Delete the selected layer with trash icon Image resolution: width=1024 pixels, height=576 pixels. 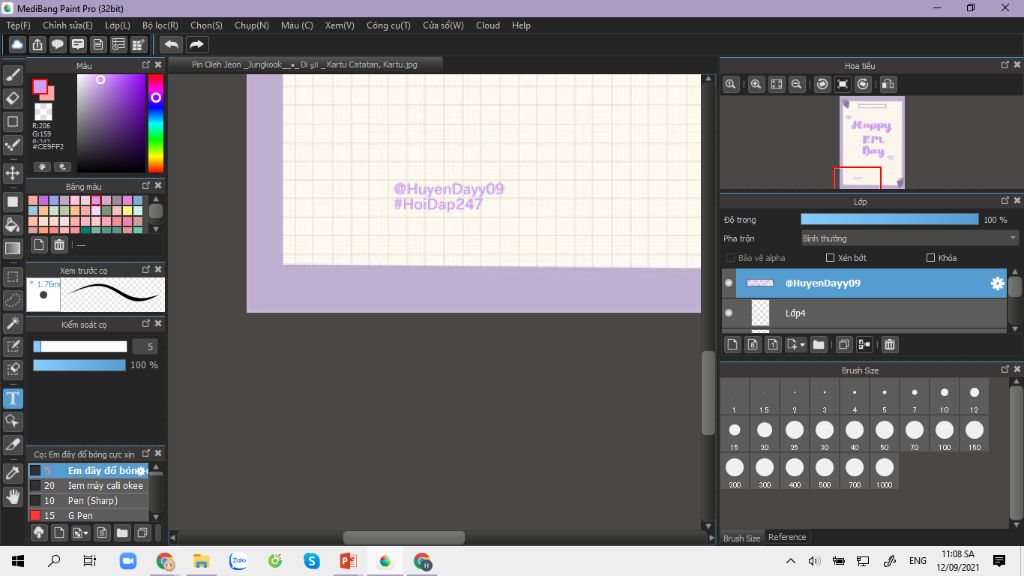pos(889,345)
